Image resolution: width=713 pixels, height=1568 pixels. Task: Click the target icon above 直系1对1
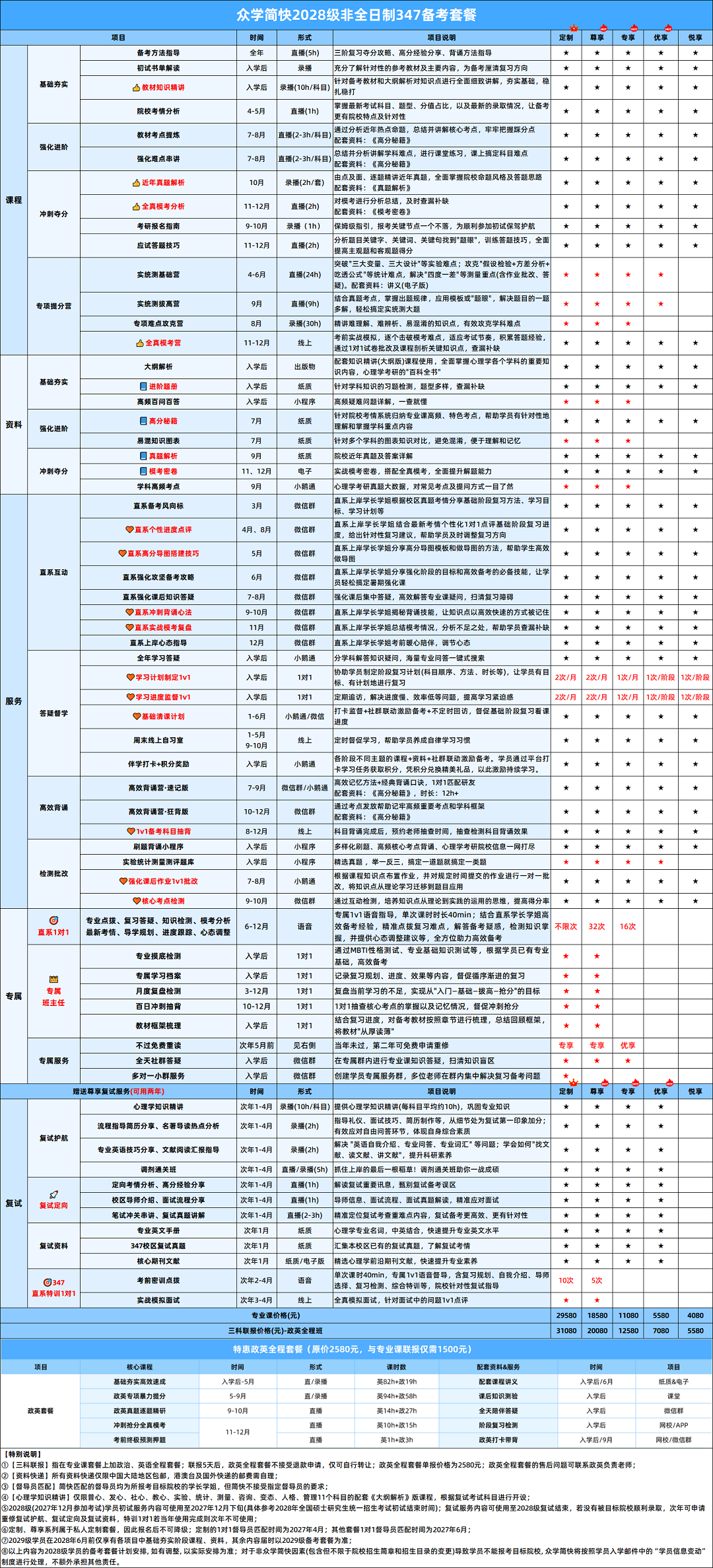[53, 920]
